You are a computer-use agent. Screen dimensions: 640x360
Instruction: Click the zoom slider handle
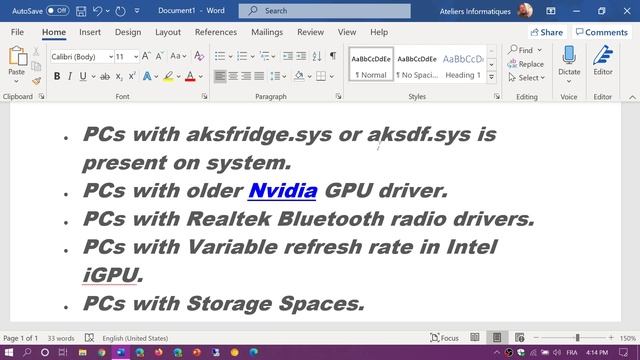pos(577,338)
